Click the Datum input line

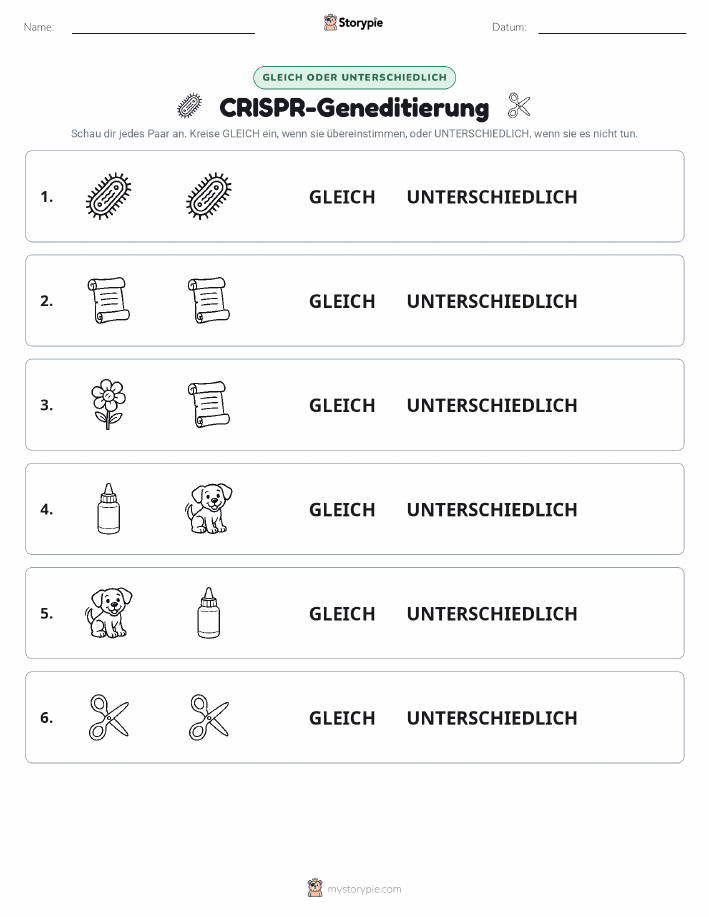pyautogui.click(x=612, y=28)
